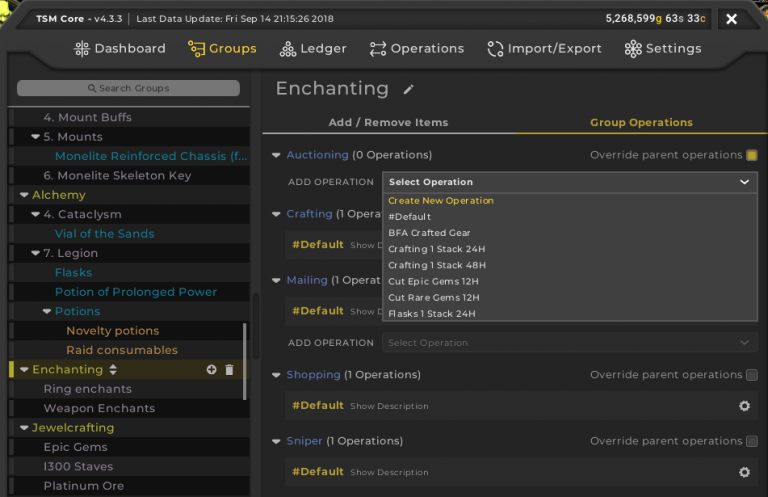
Task: Open Shopping operation gear settings
Action: coord(744,406)
